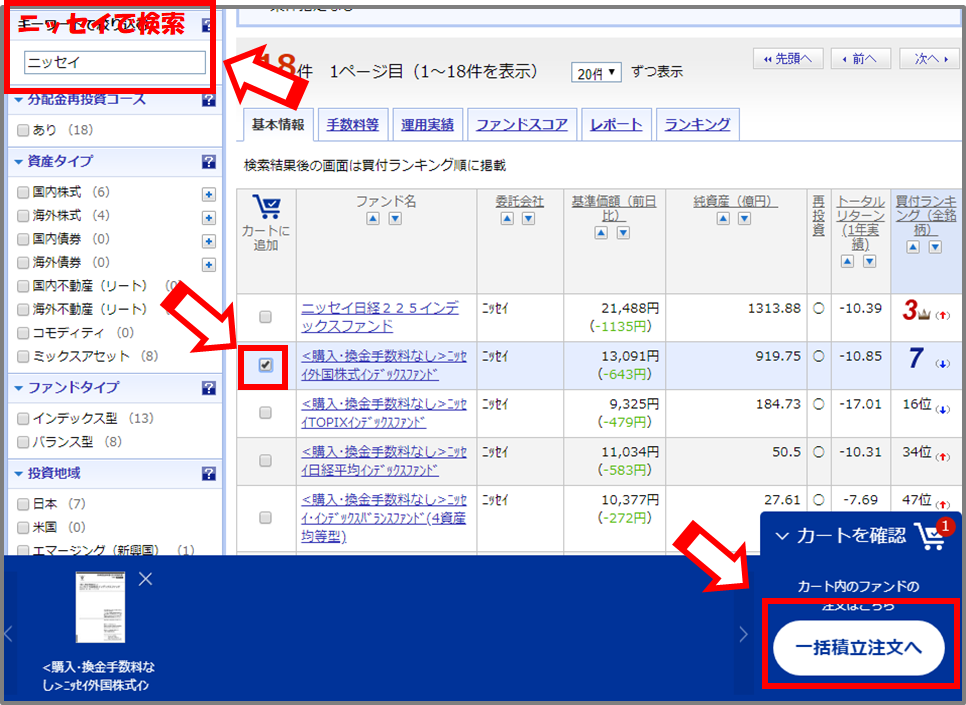Image resolution: width=966 pixels, height=705 pixels.
Task: Switch to the ファンドスコア tab
Action: coord(522,124)
